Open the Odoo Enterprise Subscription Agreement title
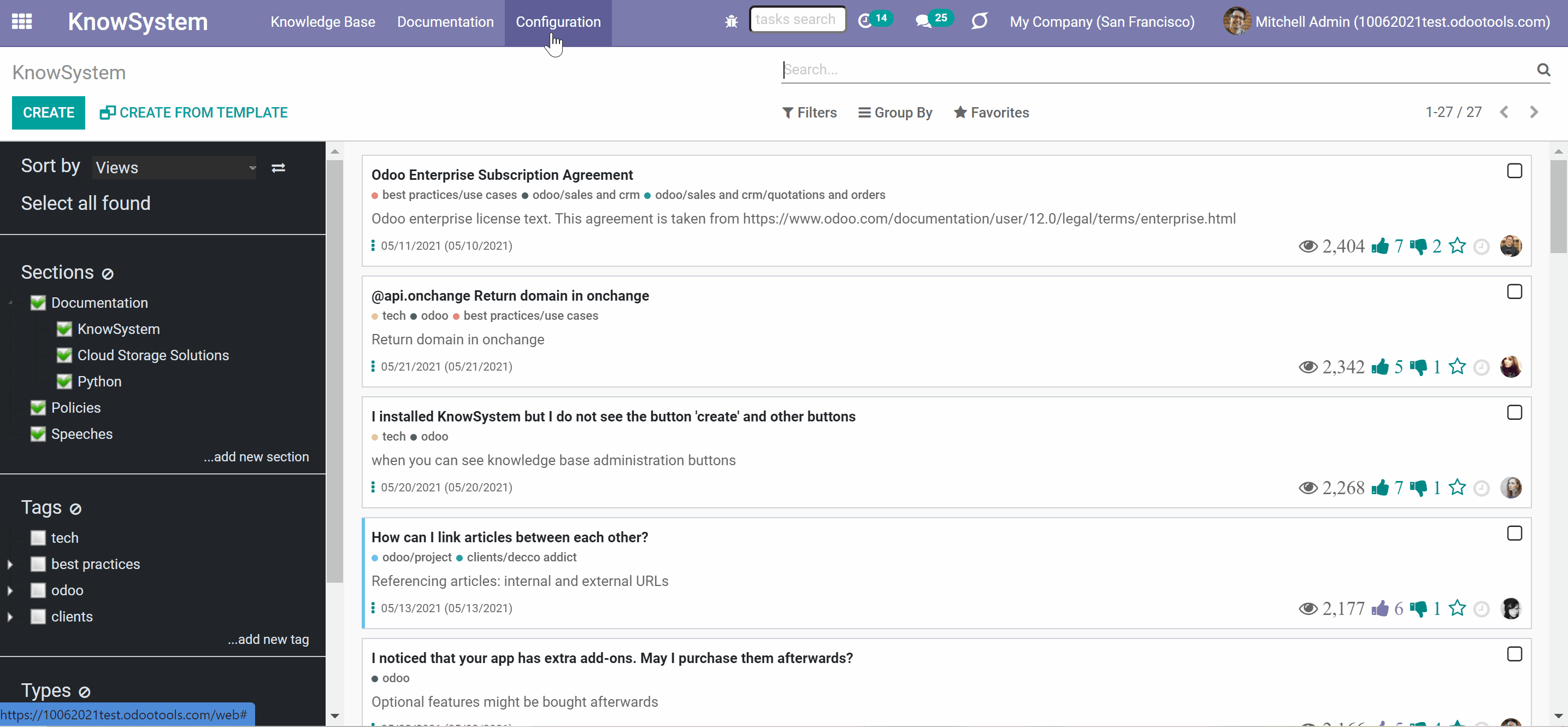Image resolution: width=1568 pixels, height=727 pixels. point(502,175)
